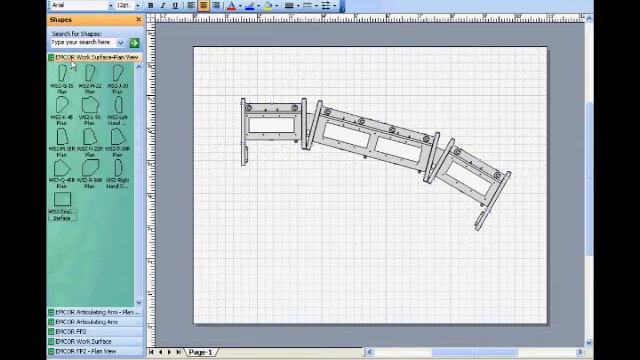
Task: Select the left console section on canvas
Action: tap(273, 124)
